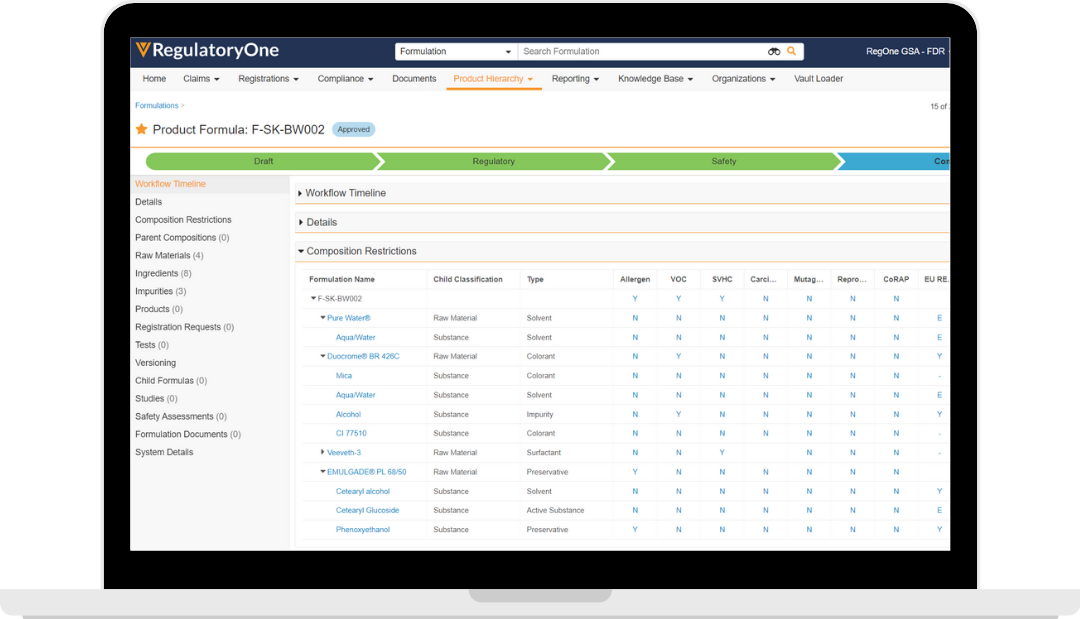1080x619 pixels.
Task: Select Tests (0) in the sidebar
Action: [x=152, y=345]
